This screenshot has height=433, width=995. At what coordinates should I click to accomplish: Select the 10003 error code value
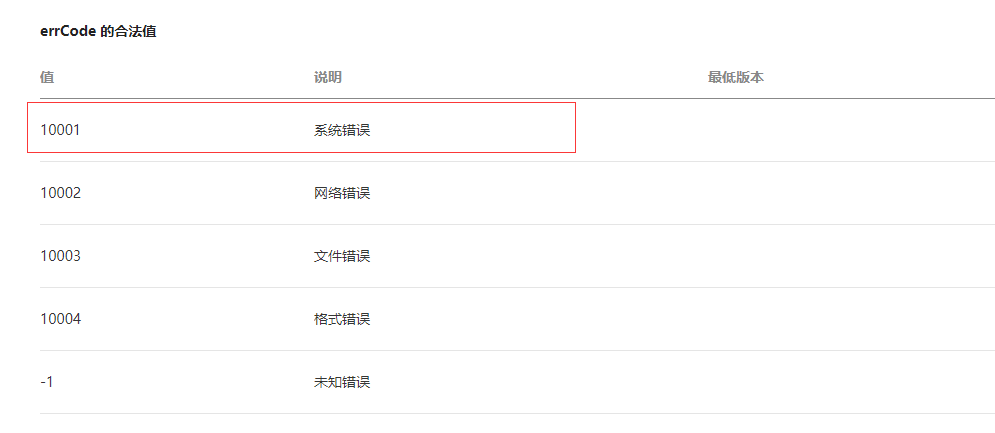60,256
